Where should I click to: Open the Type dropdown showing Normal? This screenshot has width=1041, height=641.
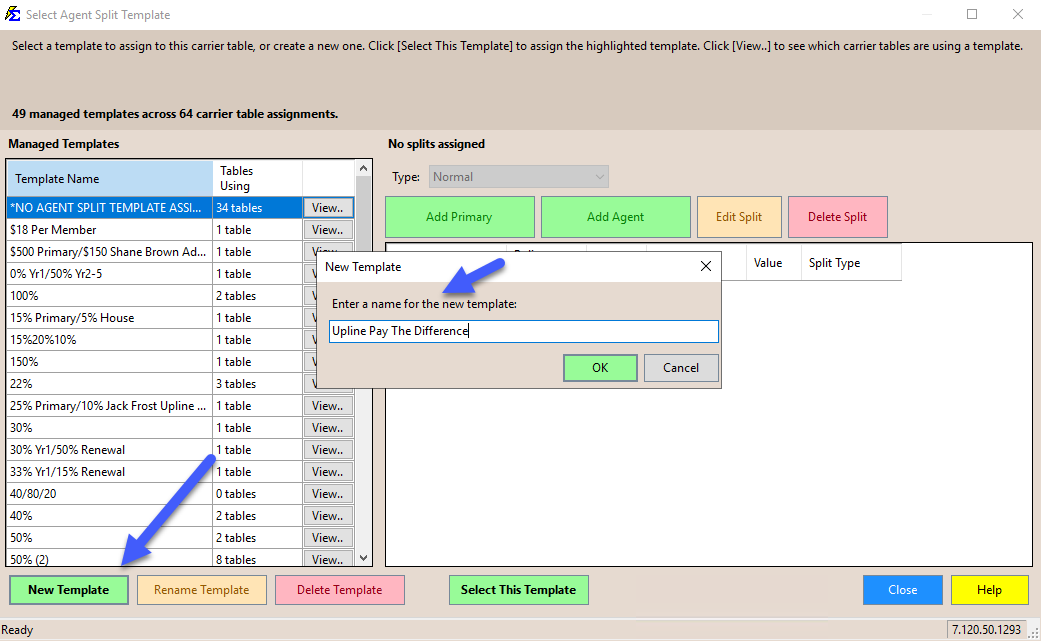[x=519, y=177]
